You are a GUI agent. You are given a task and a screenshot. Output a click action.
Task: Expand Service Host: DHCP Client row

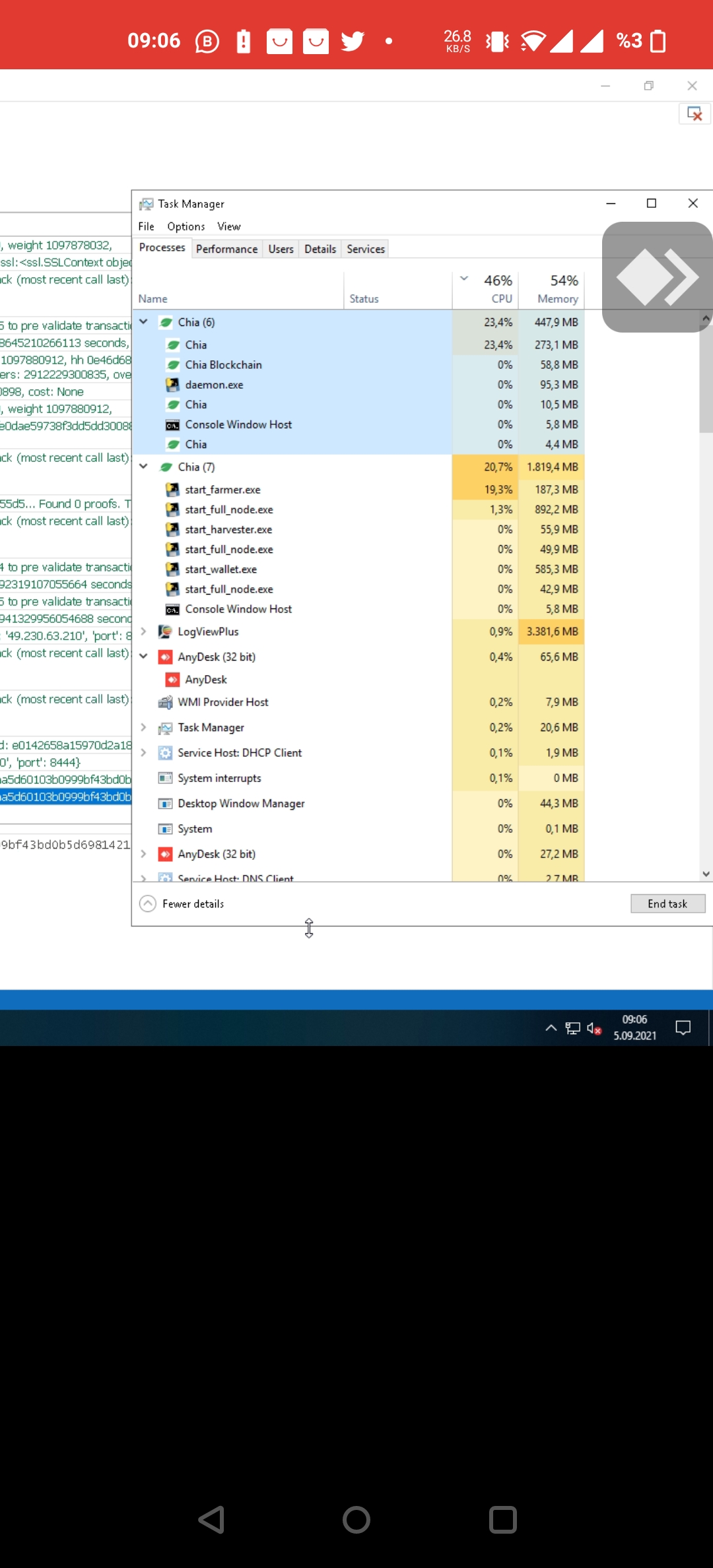coord(143,752)
